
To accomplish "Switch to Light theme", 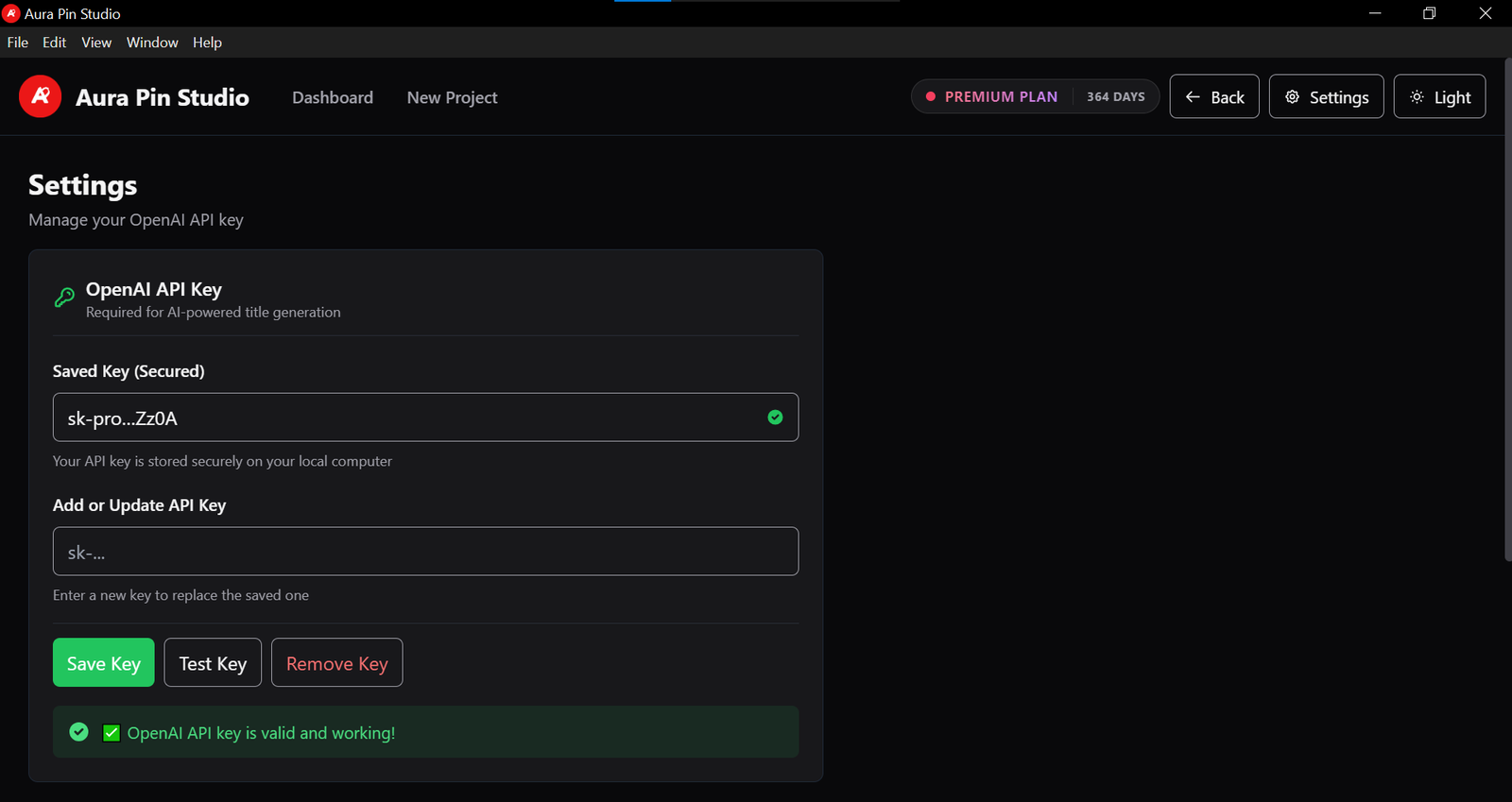I will point(1439,96).
